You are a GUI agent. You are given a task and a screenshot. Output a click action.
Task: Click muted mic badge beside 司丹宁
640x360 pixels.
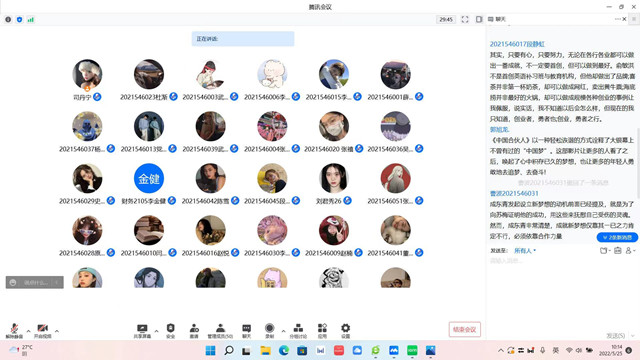[x=97, y=97]
